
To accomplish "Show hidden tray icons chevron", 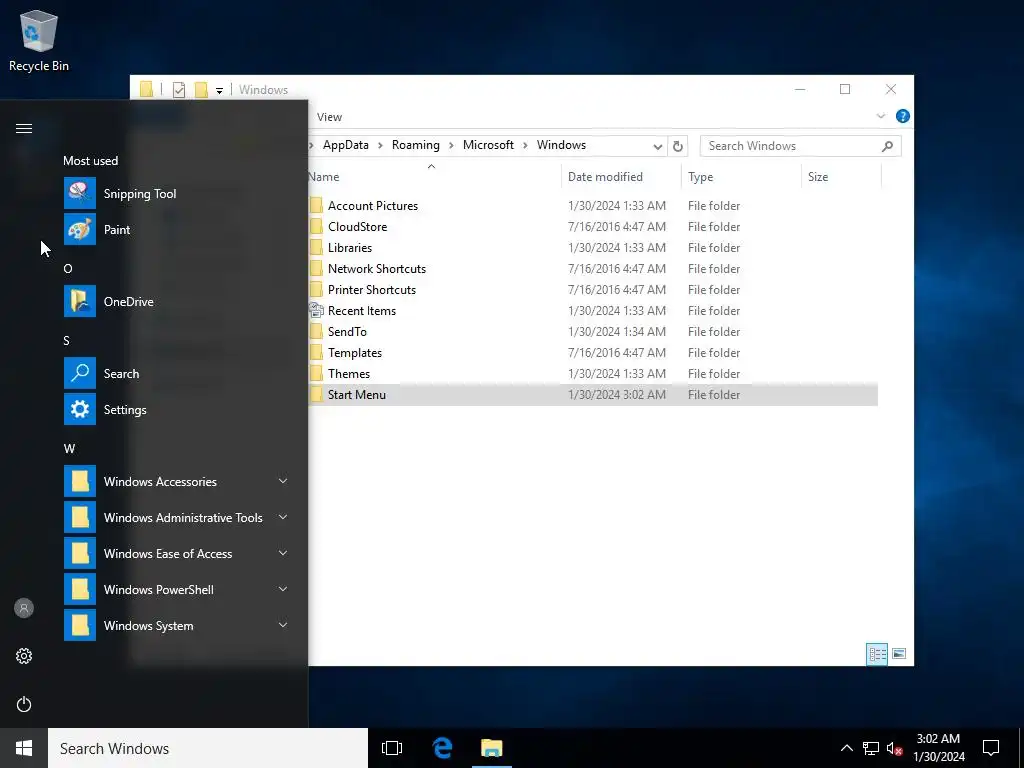I will point(846,748).
